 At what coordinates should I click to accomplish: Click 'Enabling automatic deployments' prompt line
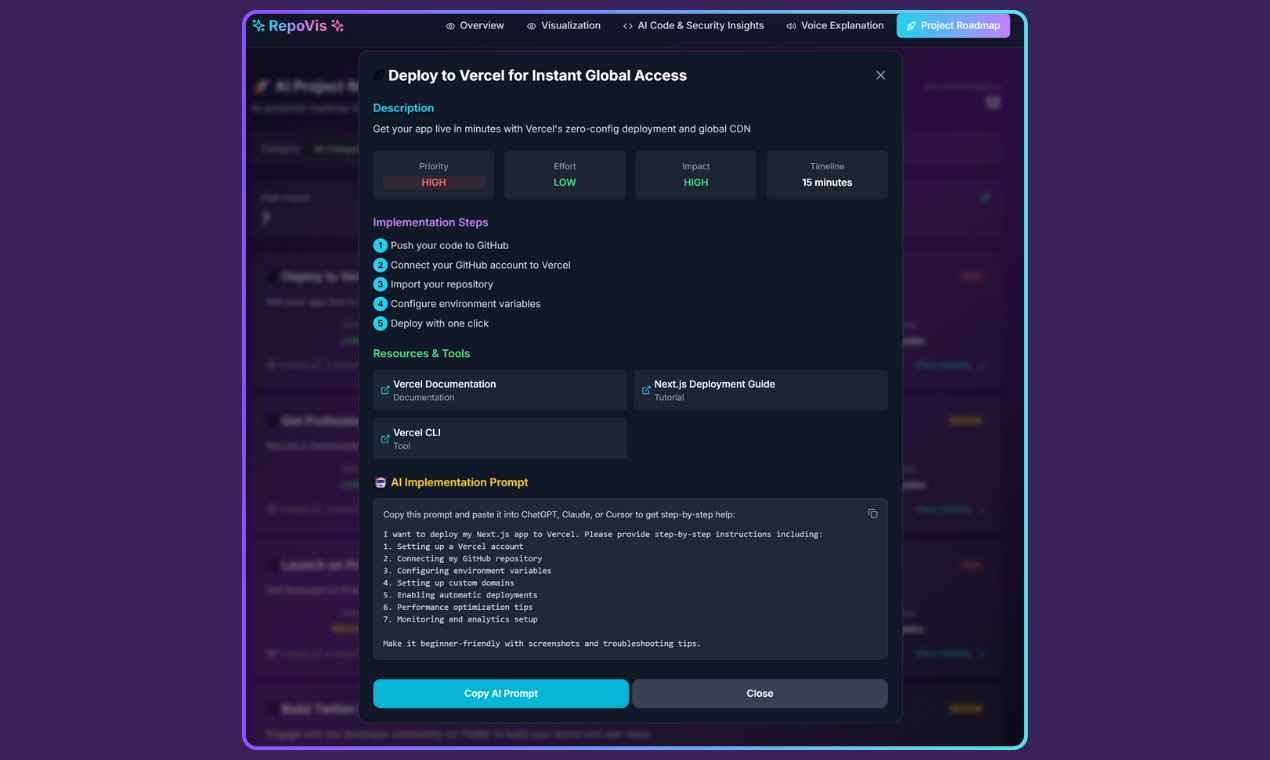click(x=460, y=595)
